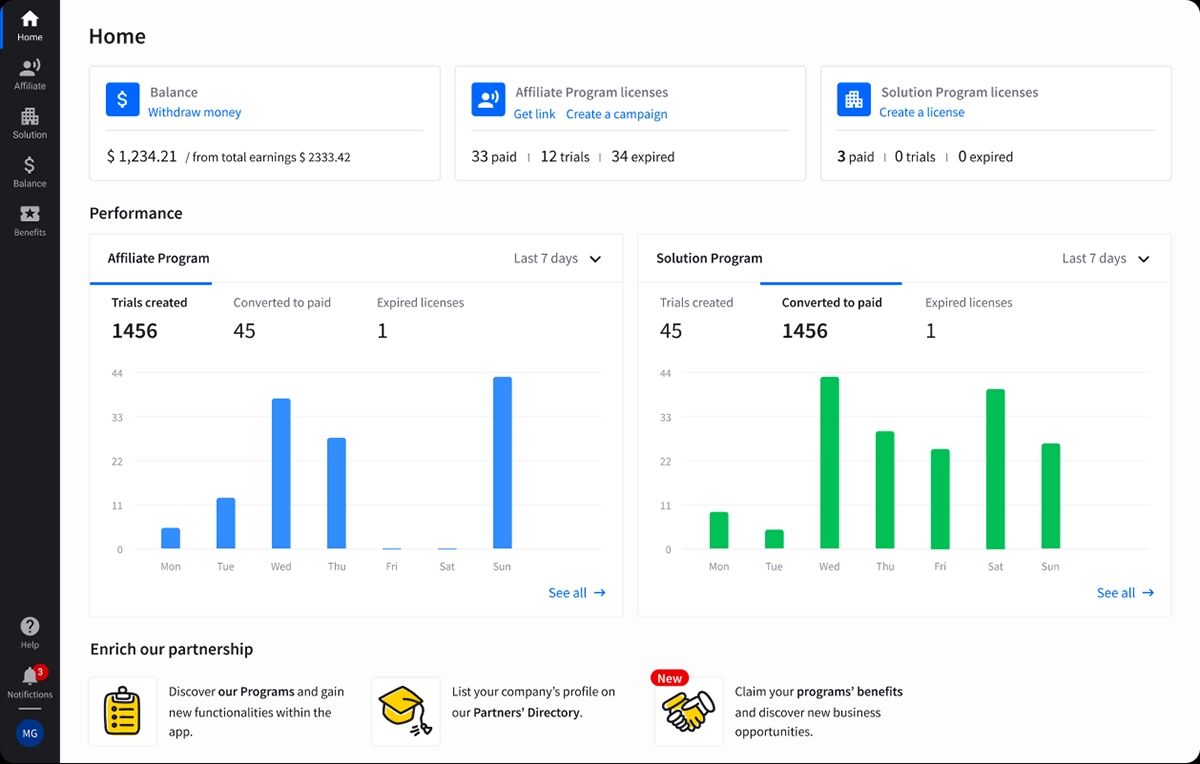The image size is (1200, 764).
Task: Click the Withdraw money link
Action: click(195, 113)
